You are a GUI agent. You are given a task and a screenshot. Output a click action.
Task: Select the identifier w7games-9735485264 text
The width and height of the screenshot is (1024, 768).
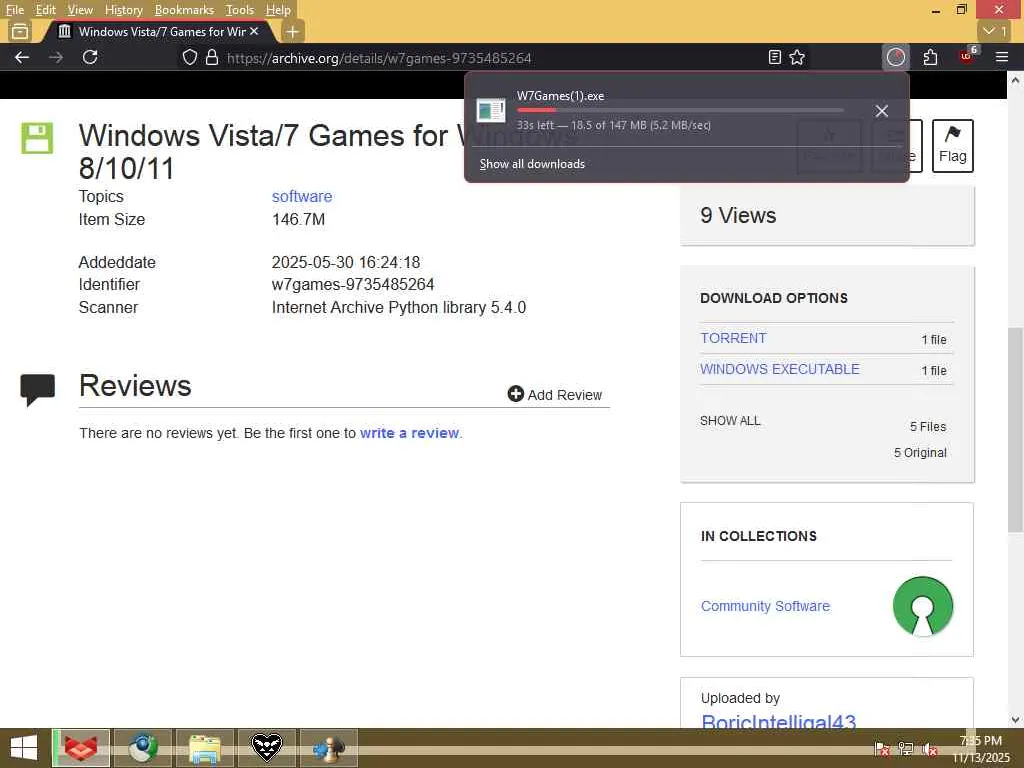(353, 285)
